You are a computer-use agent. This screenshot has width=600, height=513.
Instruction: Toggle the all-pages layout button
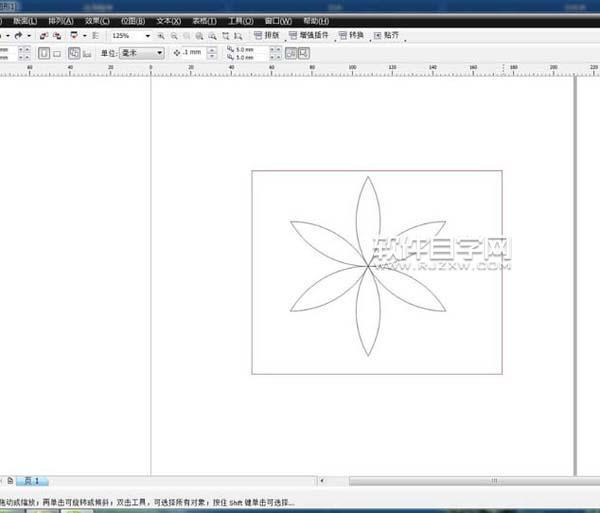point(74,53)
